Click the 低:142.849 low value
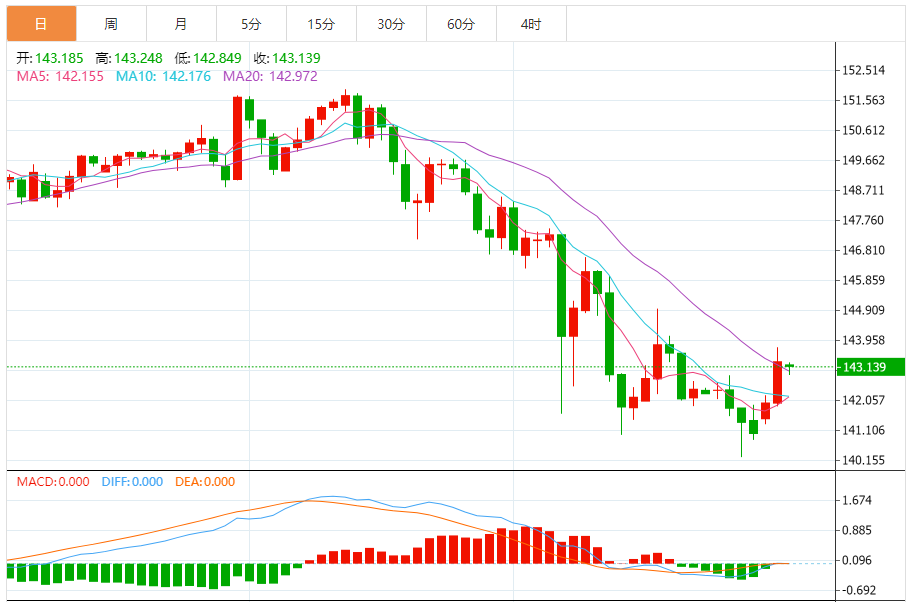This screenshot has height=602, width=912. pos(208,58)
